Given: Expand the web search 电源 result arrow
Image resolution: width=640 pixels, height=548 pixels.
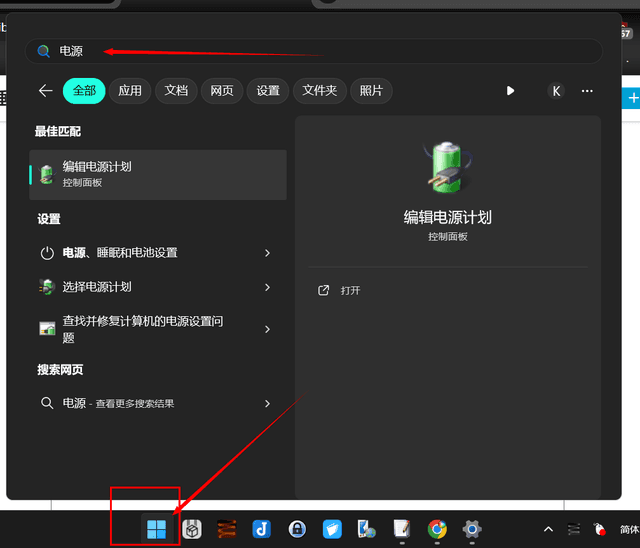Looking at the screenshot, I should tap(267, 403).
